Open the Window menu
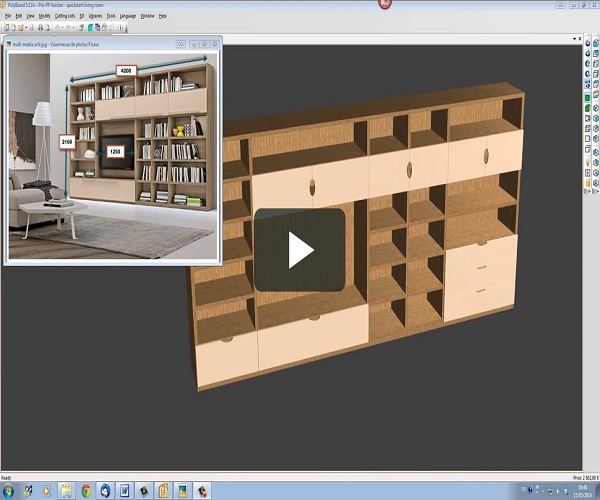 [147, 16]
